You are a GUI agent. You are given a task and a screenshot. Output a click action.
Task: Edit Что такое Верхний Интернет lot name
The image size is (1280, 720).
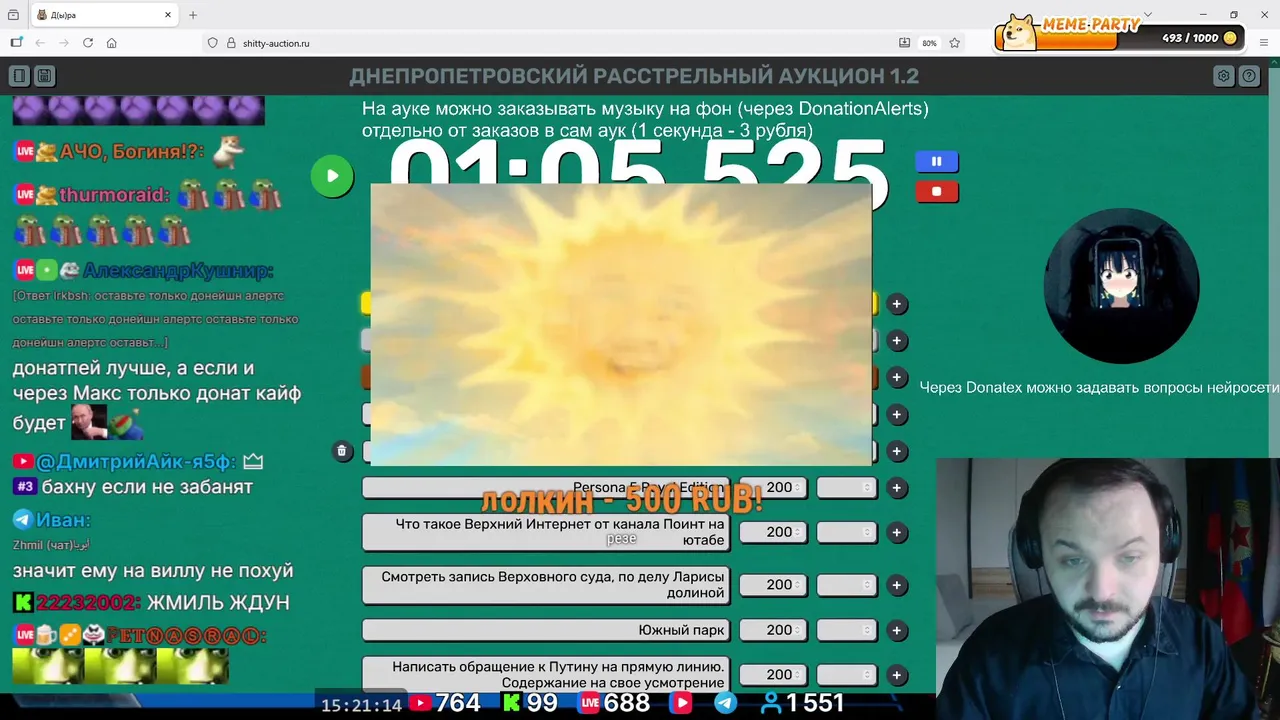[546, 532]
